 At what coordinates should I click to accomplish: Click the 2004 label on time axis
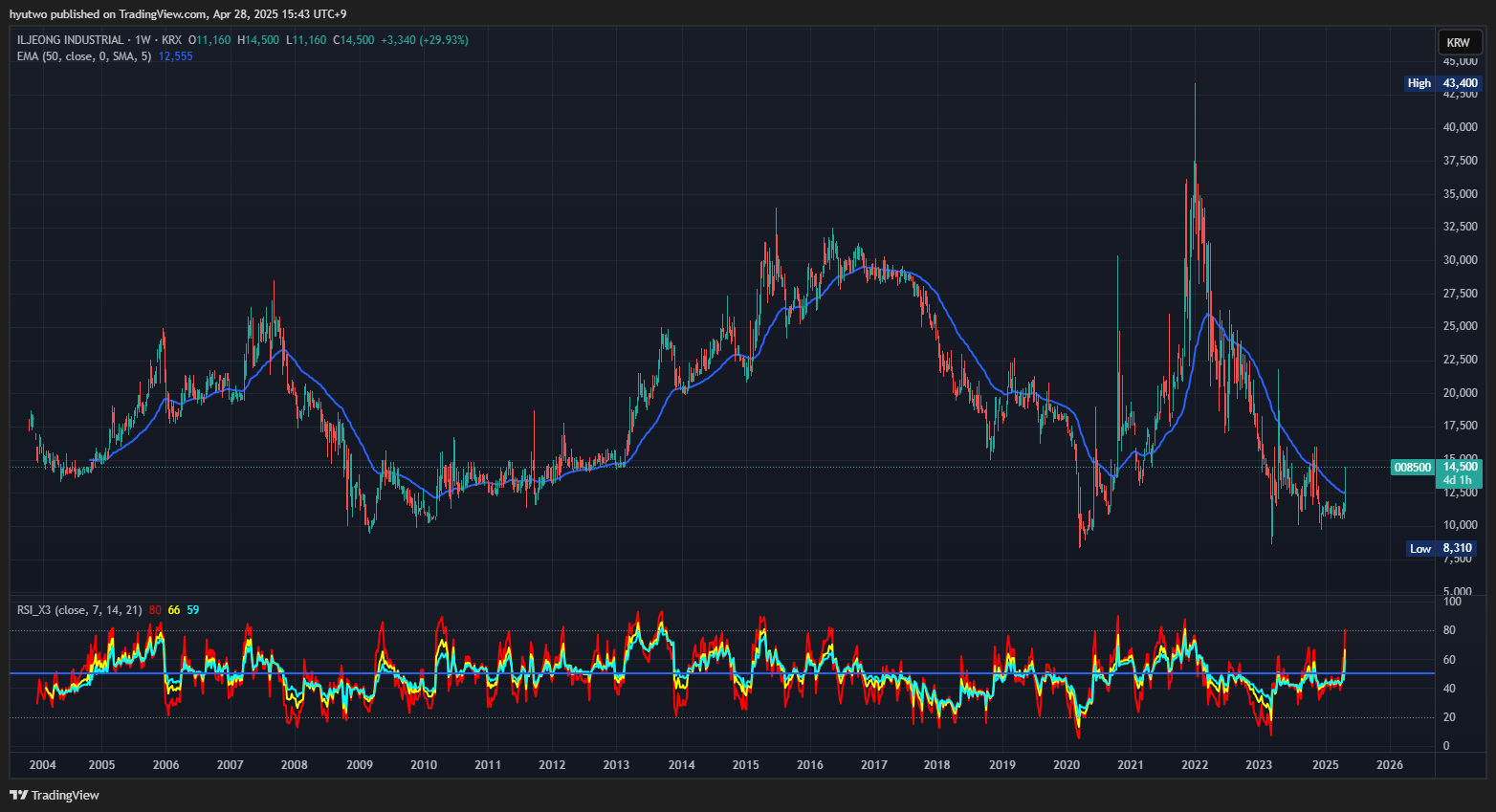[43, 765]
